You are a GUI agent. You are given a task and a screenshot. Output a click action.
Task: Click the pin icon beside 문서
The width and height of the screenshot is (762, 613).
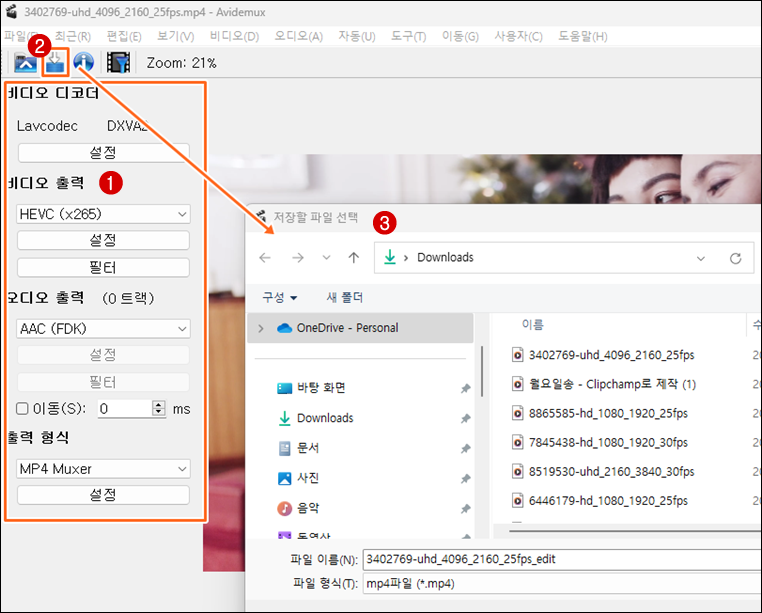466,449
